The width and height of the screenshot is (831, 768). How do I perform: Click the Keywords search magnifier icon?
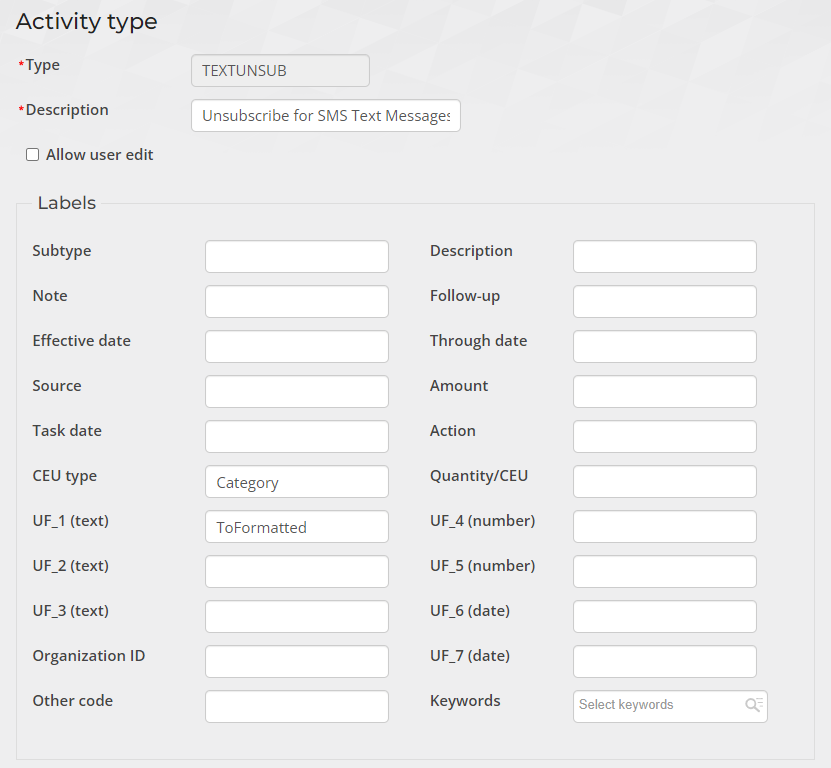(x=754, y=705)
